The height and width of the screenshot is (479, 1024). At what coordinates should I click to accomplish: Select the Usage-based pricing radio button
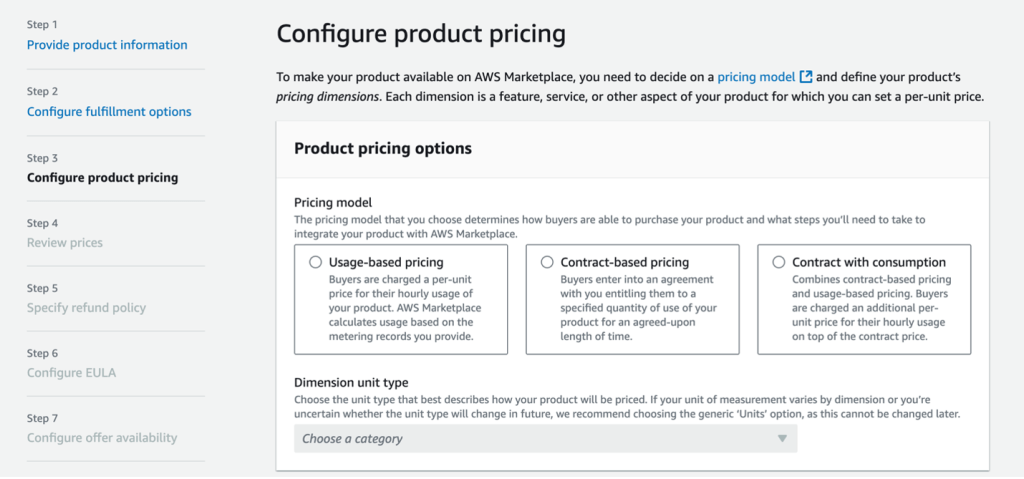[314, 262]
